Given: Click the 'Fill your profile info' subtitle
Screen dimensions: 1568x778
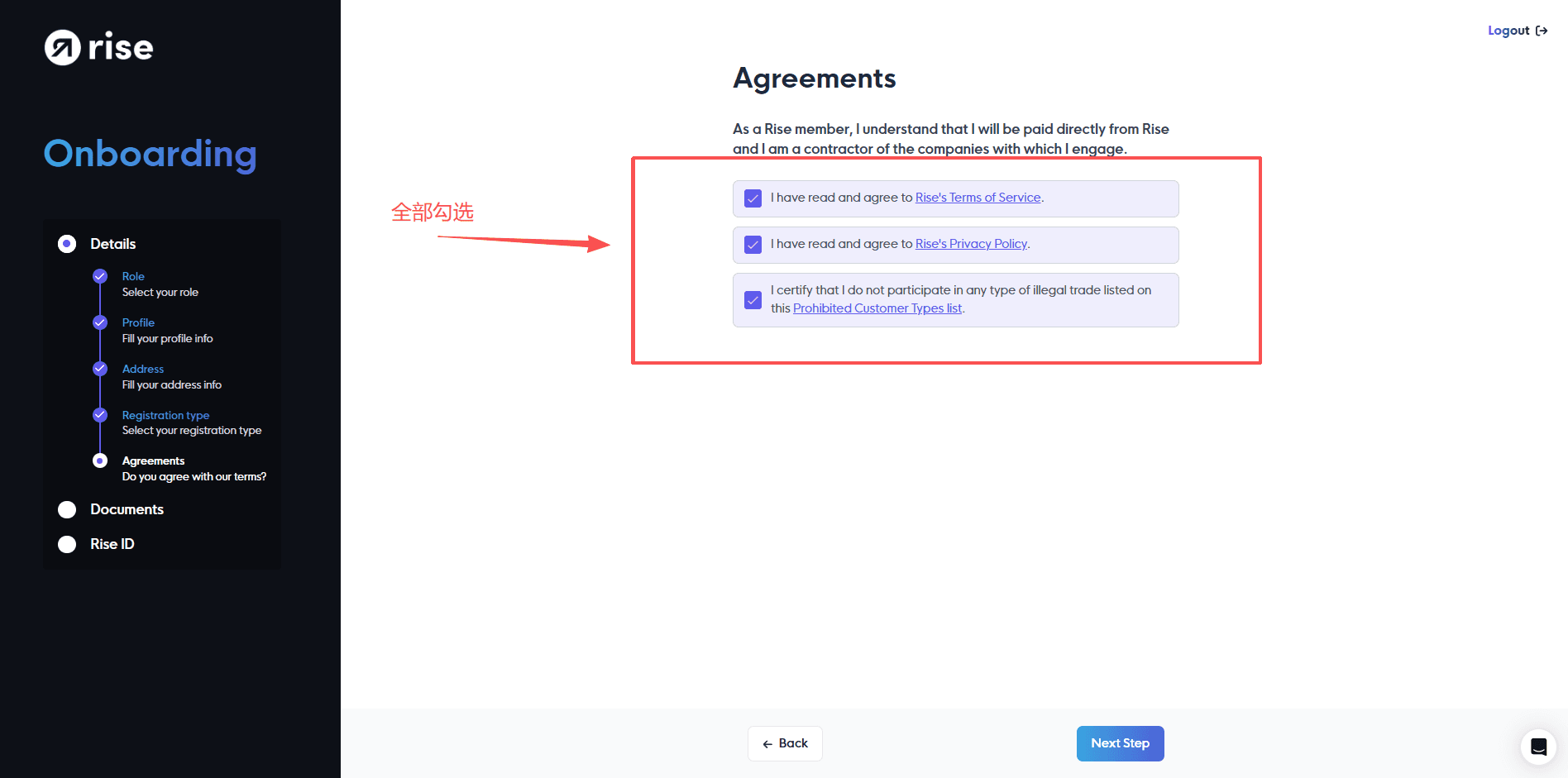Looking at the screenshot, I should pos(168,338).
